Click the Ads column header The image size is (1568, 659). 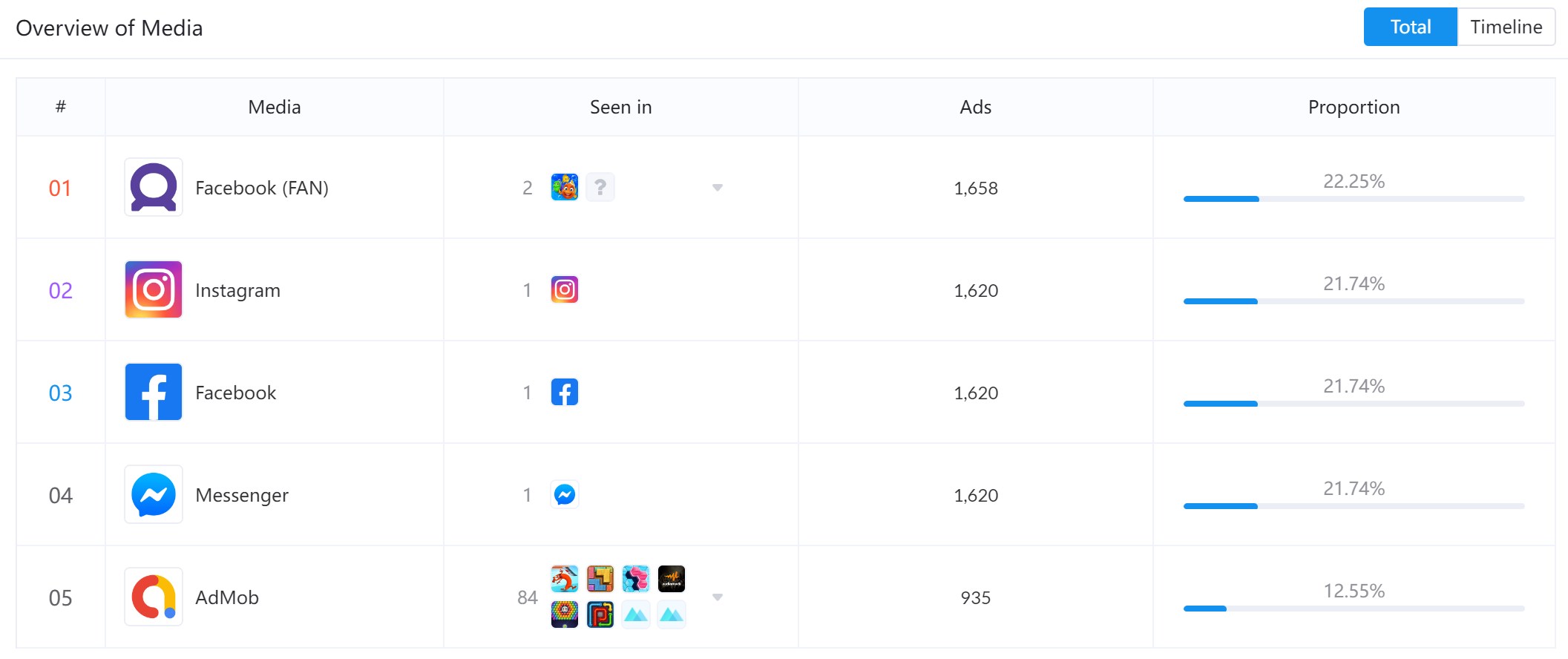pyautogui.click(x=975, y=108)
